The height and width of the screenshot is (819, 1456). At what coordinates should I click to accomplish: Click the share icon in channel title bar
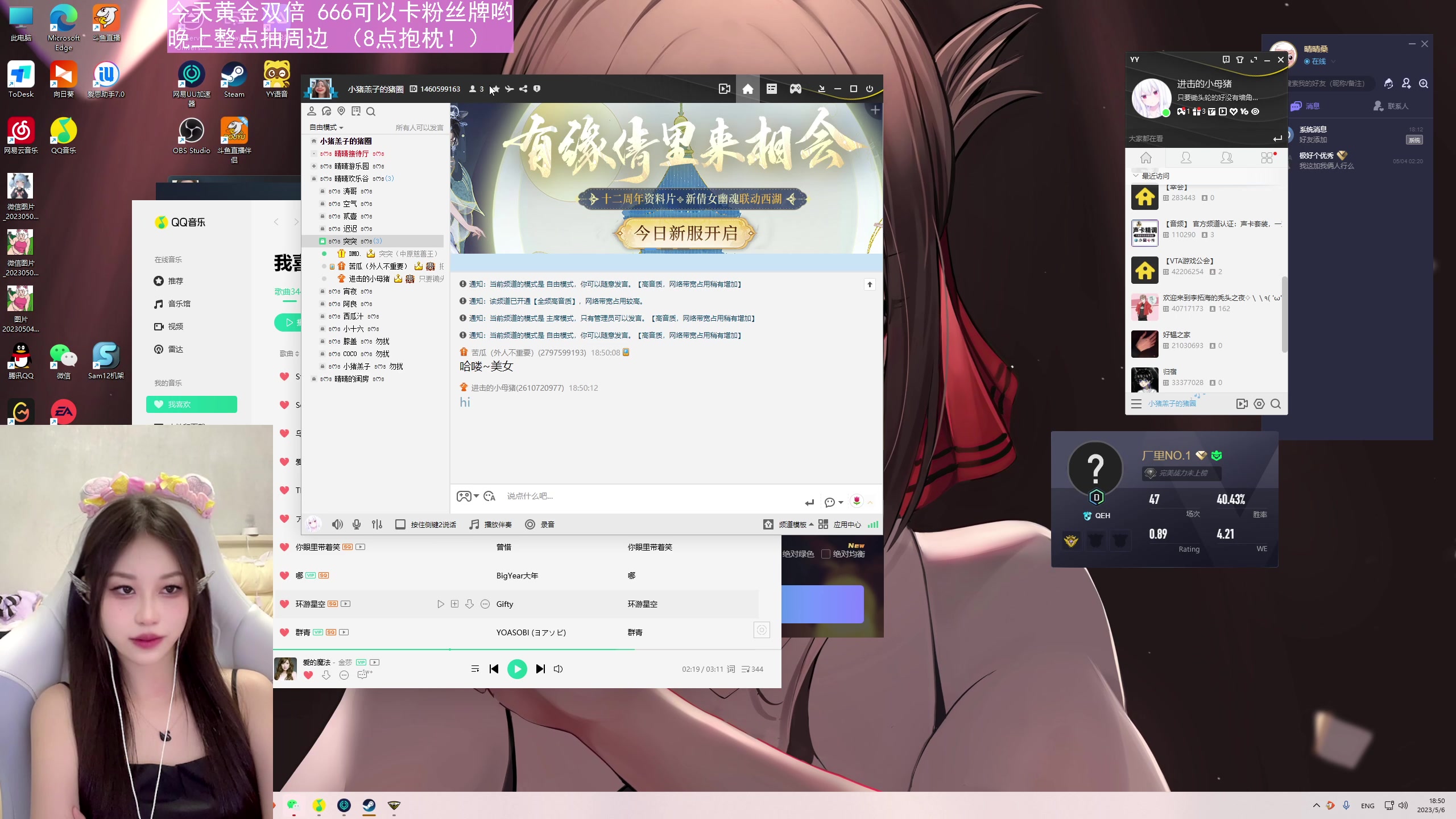523,89
